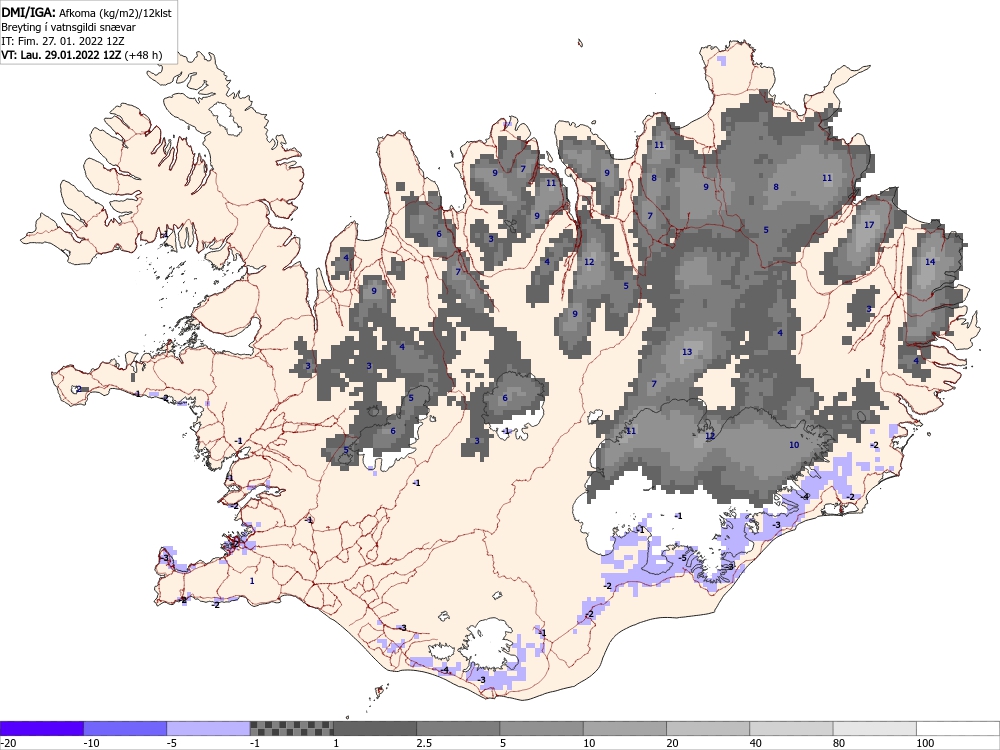
Task: Click the near-white 80 to 100 legend swatch
Action: [x=874, y=728]
